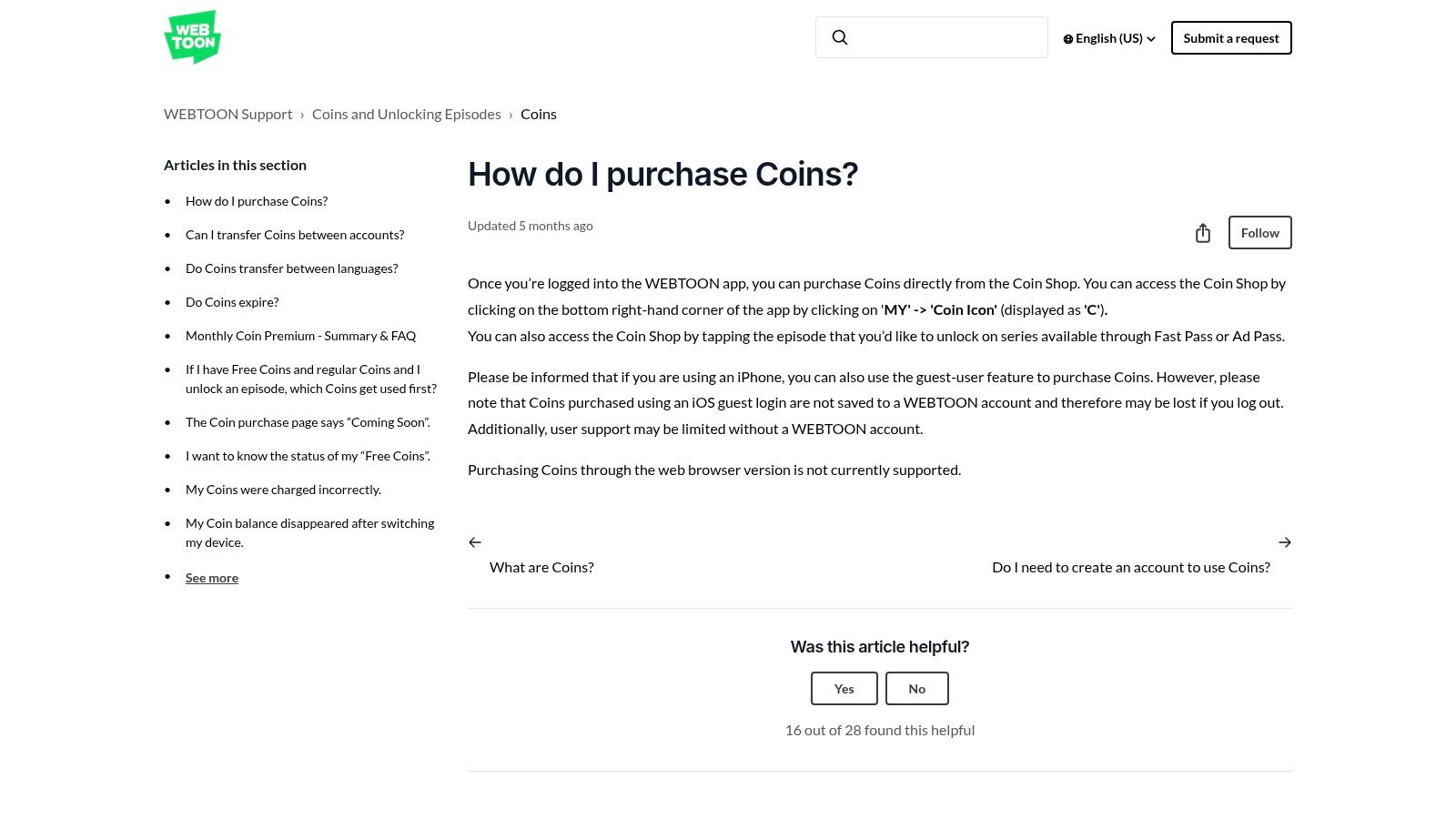1456x819 pixels.
Task: Open the English (US) language dropdown
Action: point(1110,38)
